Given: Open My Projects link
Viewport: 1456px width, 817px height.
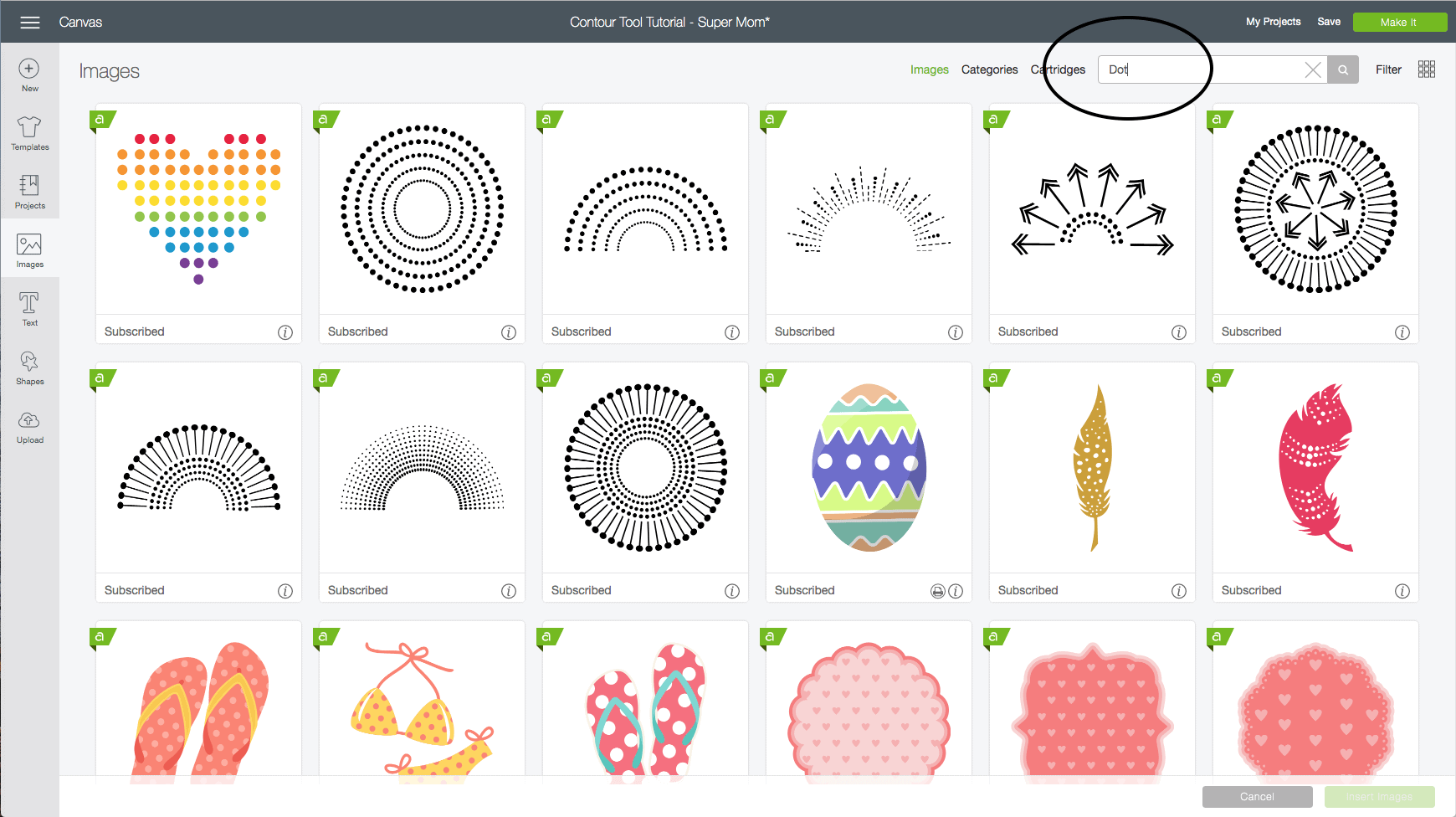Looking at the screenshot, I should coord(1273,22).
